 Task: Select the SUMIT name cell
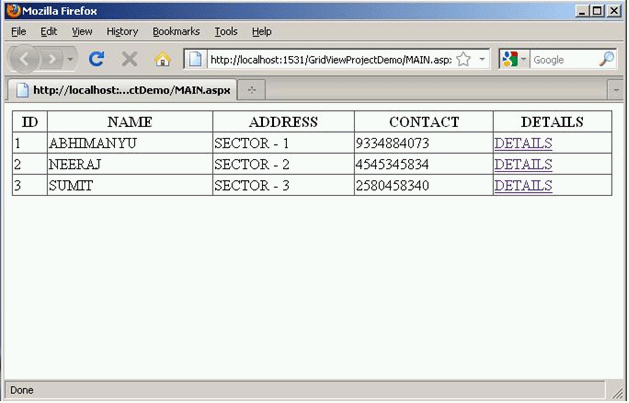(130, 186)
